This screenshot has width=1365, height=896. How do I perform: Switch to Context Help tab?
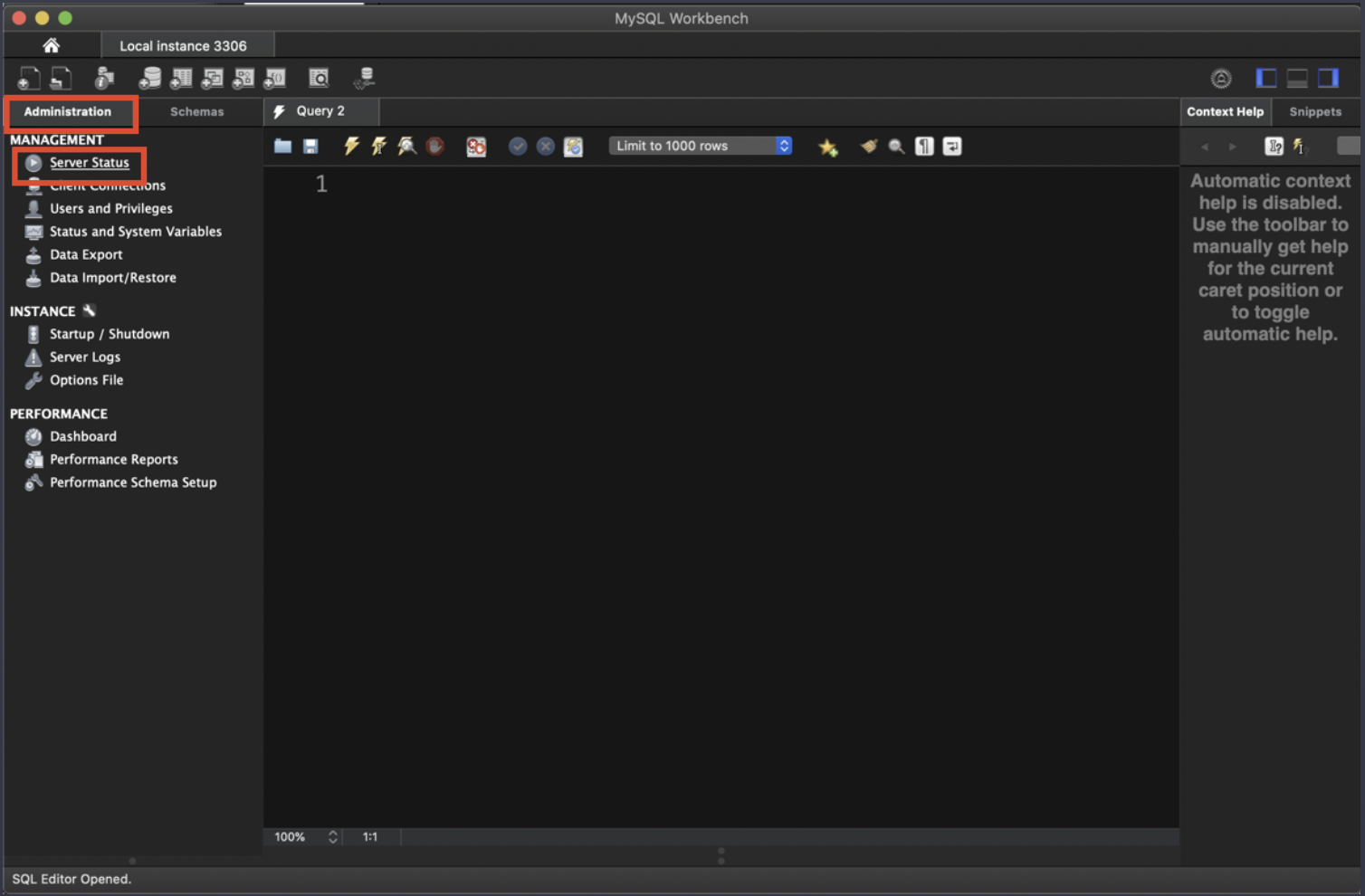(1225, 112)
